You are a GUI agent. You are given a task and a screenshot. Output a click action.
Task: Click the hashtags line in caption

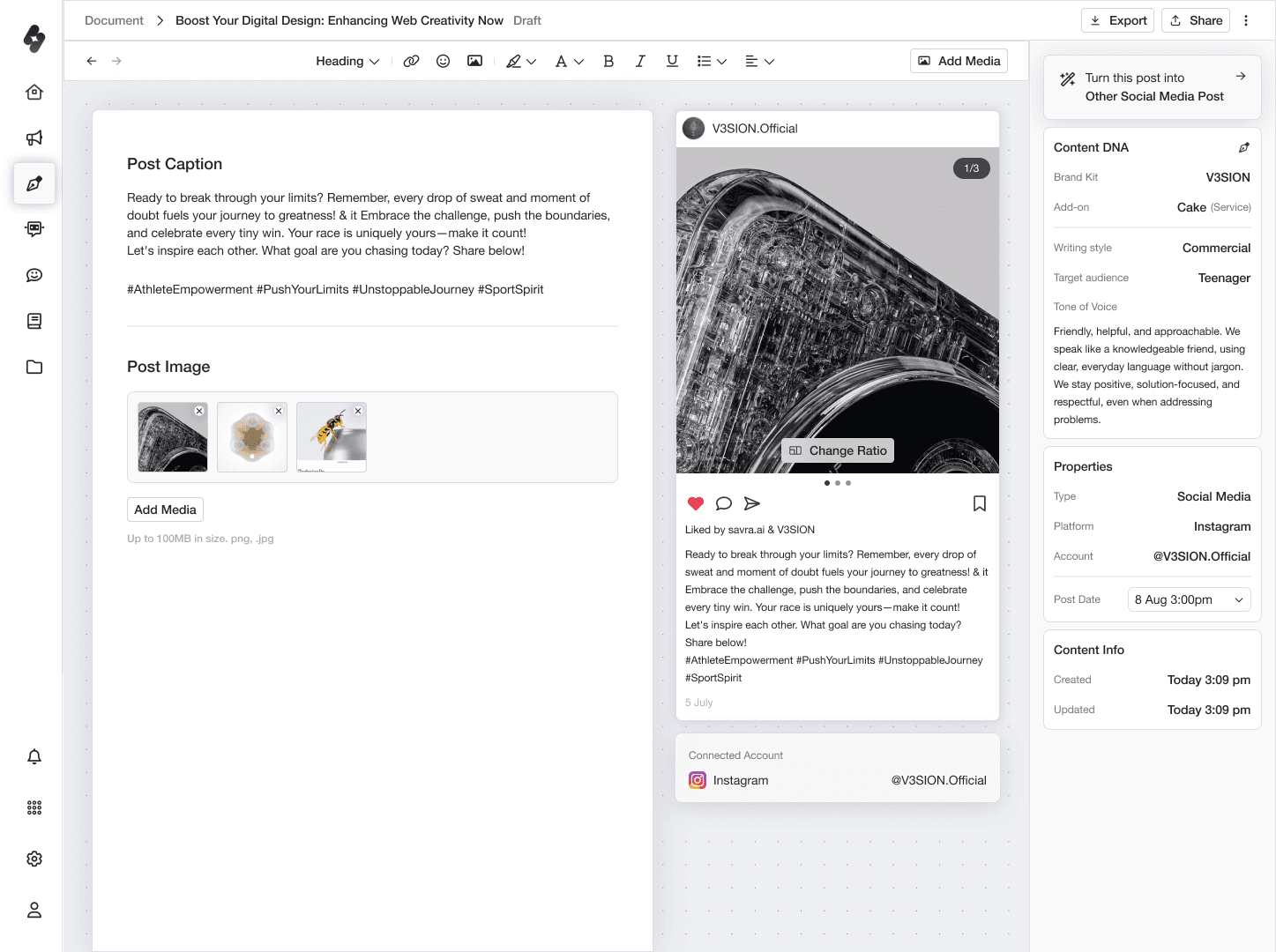[335, 289]
